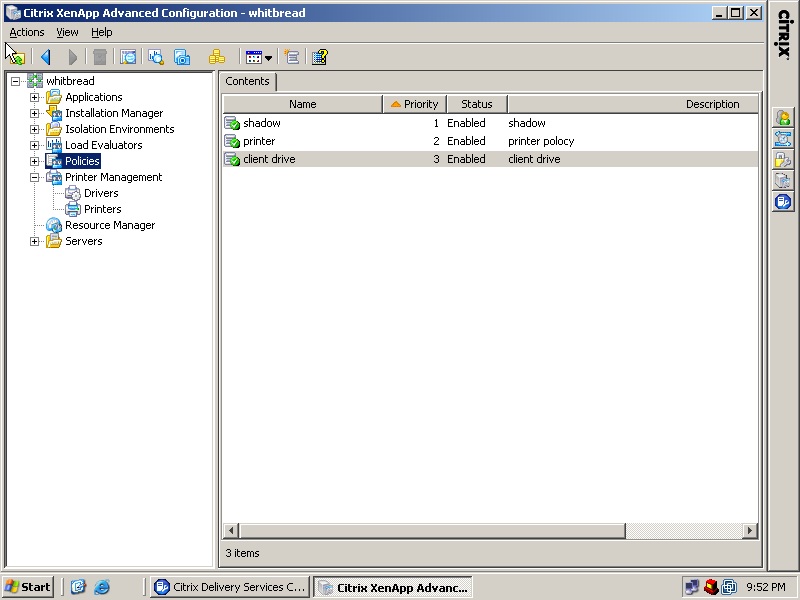Click the client drive policy icon
This screenshot has height=600, width=800.
232,159
